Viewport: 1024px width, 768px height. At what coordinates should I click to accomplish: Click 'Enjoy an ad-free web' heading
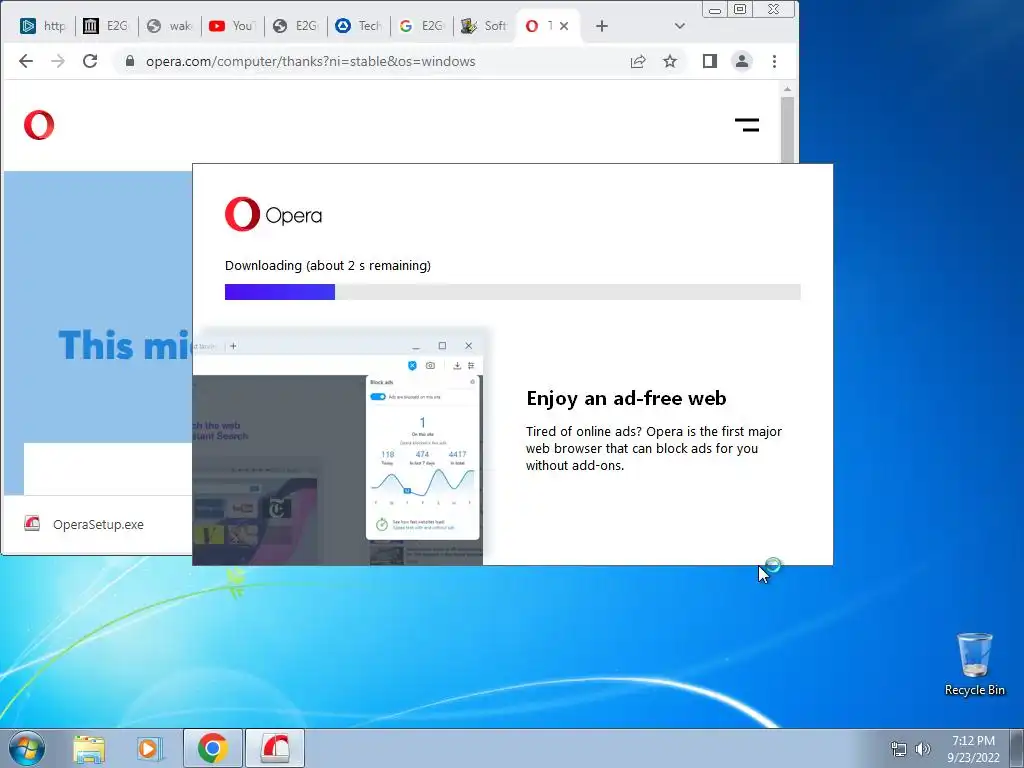click(x=626, y=398)
